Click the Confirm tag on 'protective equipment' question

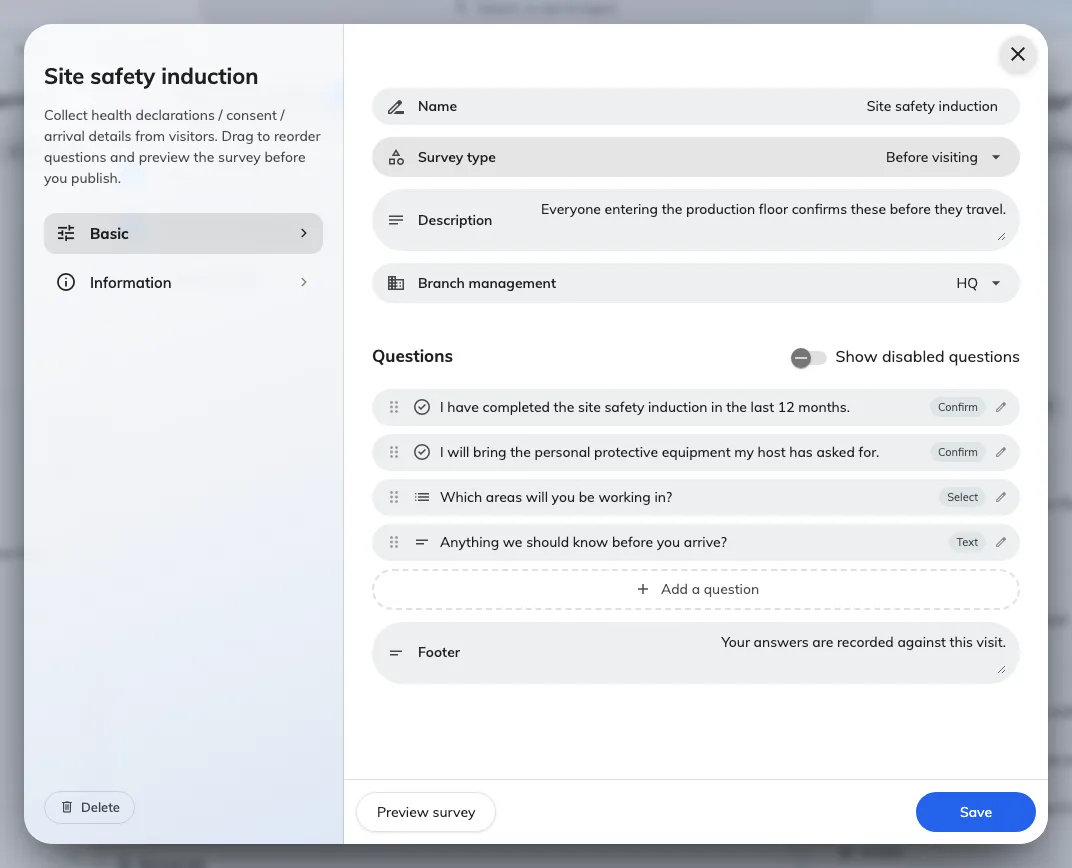(957, 452)
